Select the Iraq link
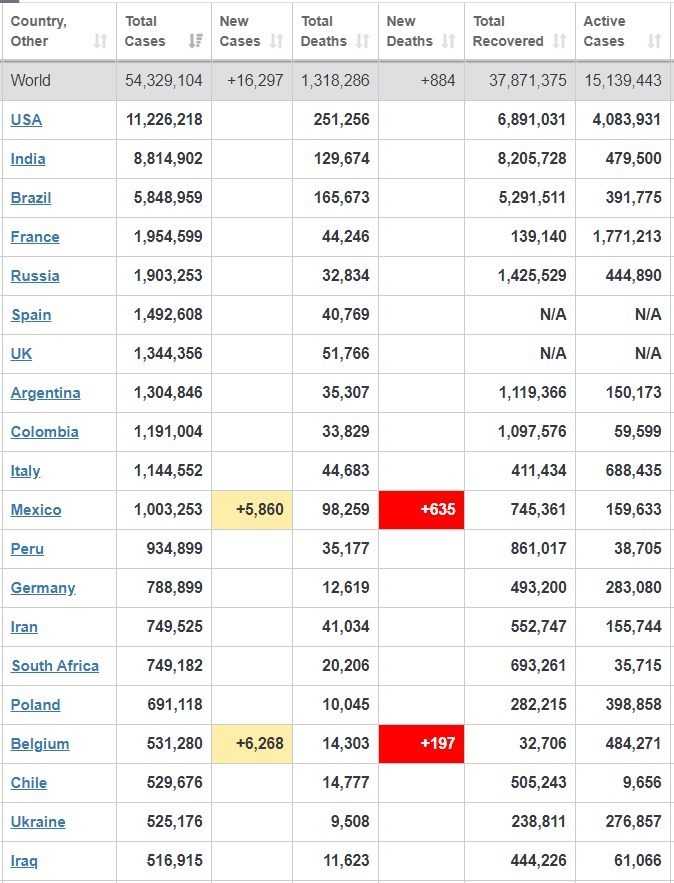674x883 pixels. tap(27, 861)
